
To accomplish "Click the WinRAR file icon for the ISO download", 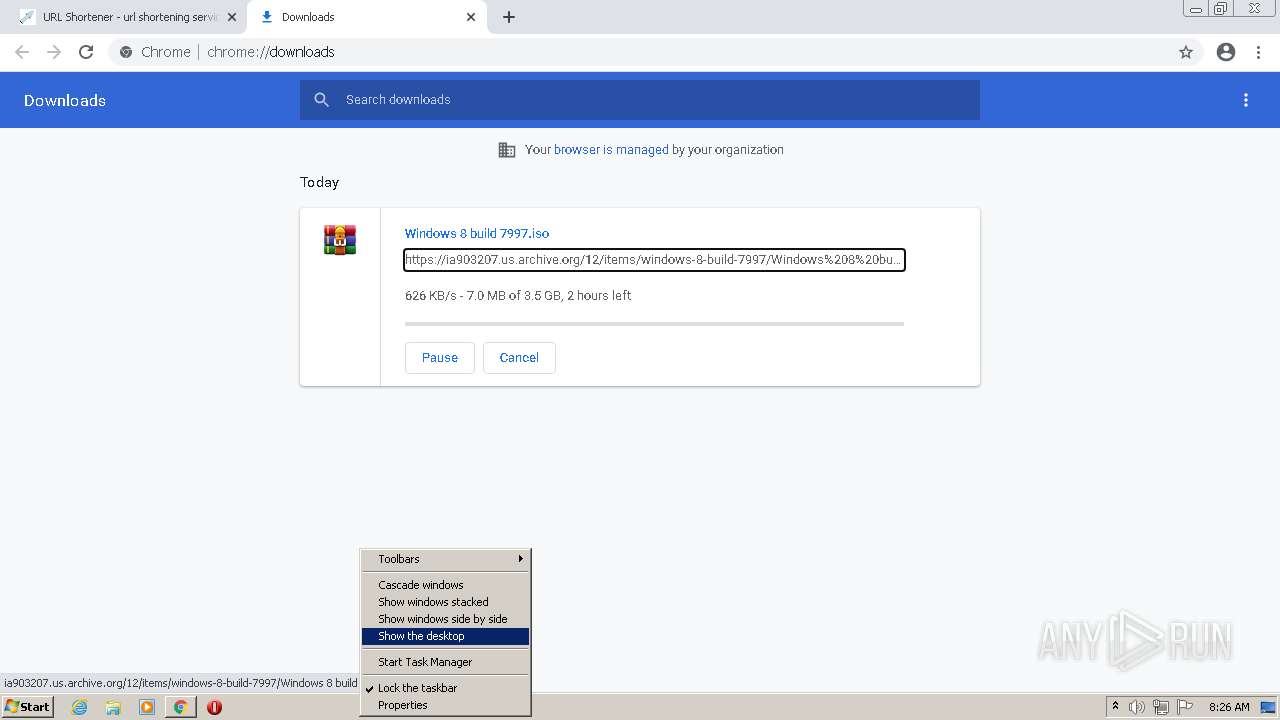I will (x=340, y=240).
